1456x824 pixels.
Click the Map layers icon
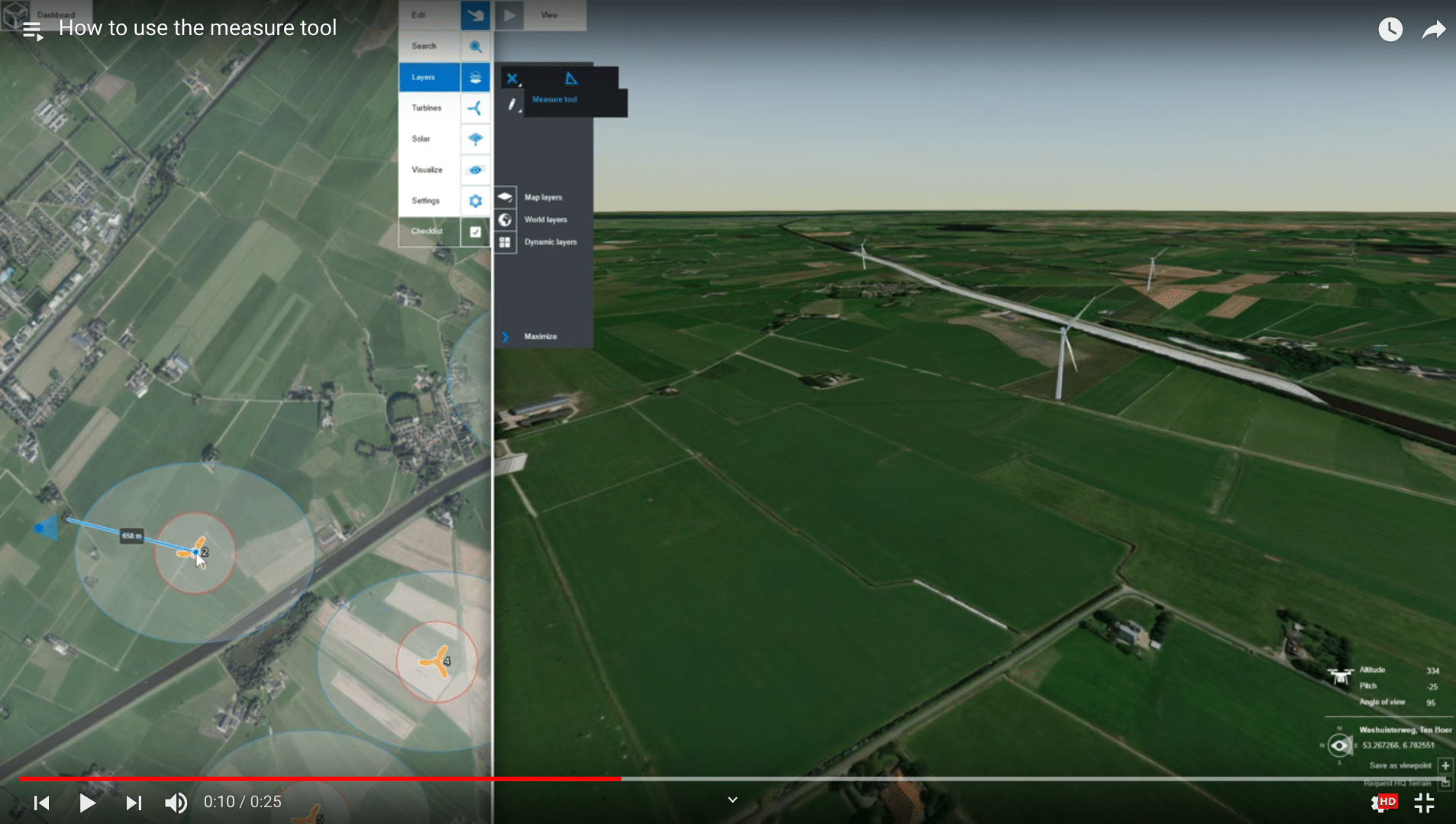[505, 197]
